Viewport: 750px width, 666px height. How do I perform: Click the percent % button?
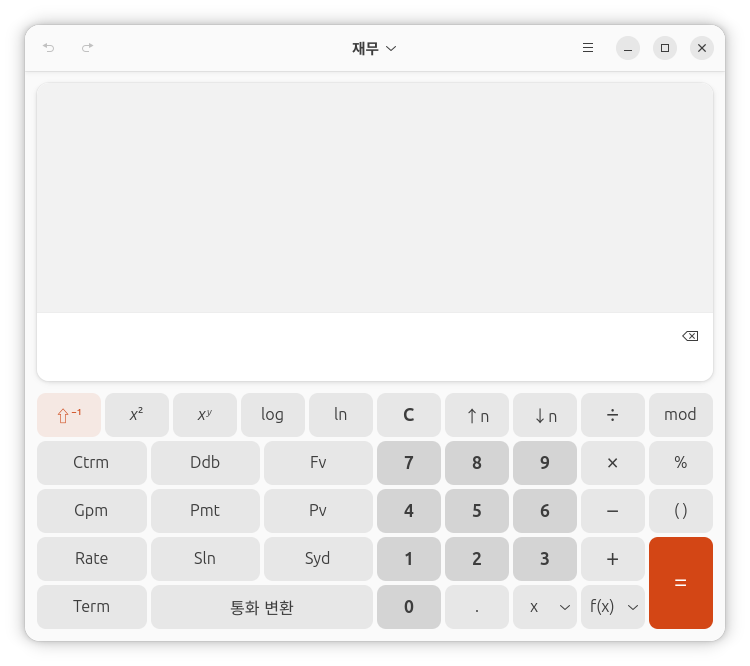coord(681,463)
